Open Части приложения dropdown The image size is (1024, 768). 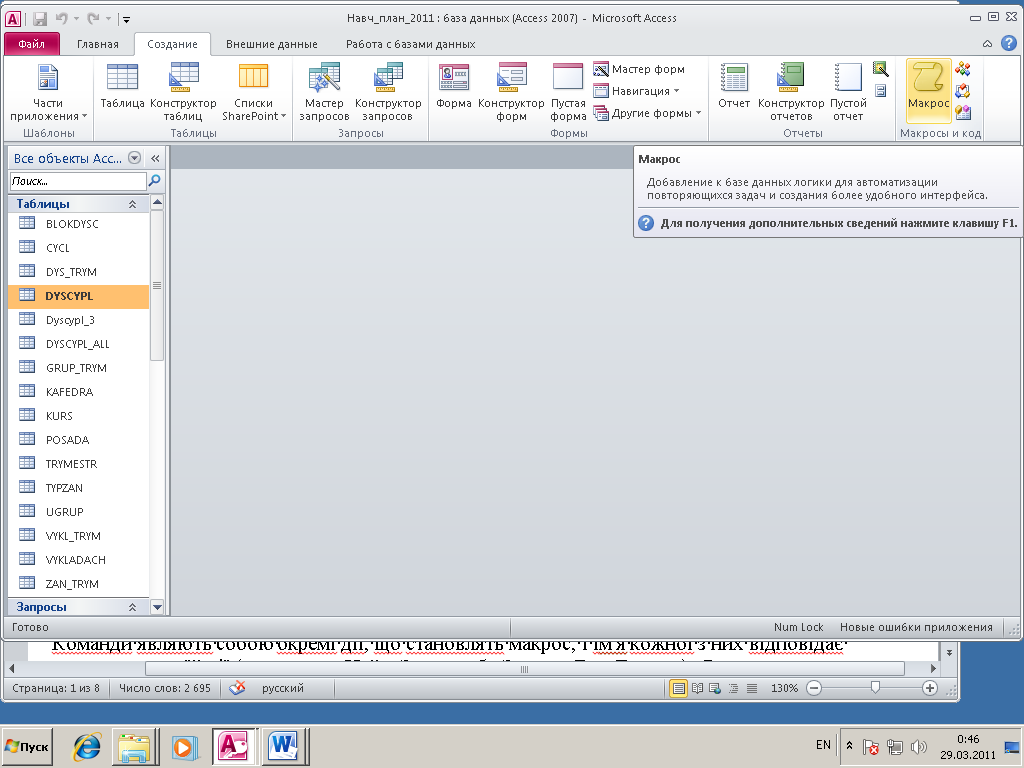click(x=48, y=91)
